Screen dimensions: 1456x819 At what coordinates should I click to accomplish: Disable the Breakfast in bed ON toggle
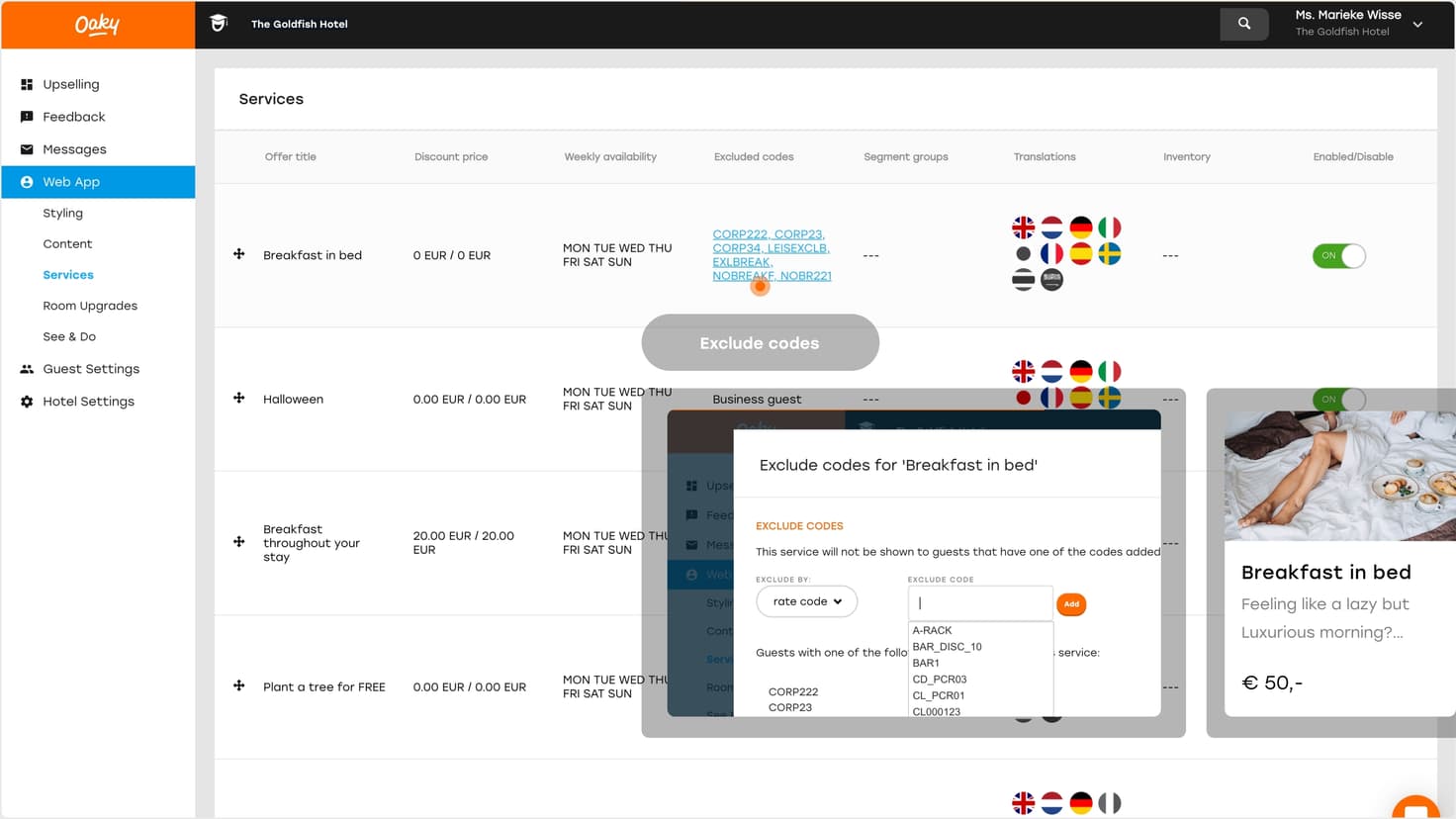click(x=1339, y=255)
